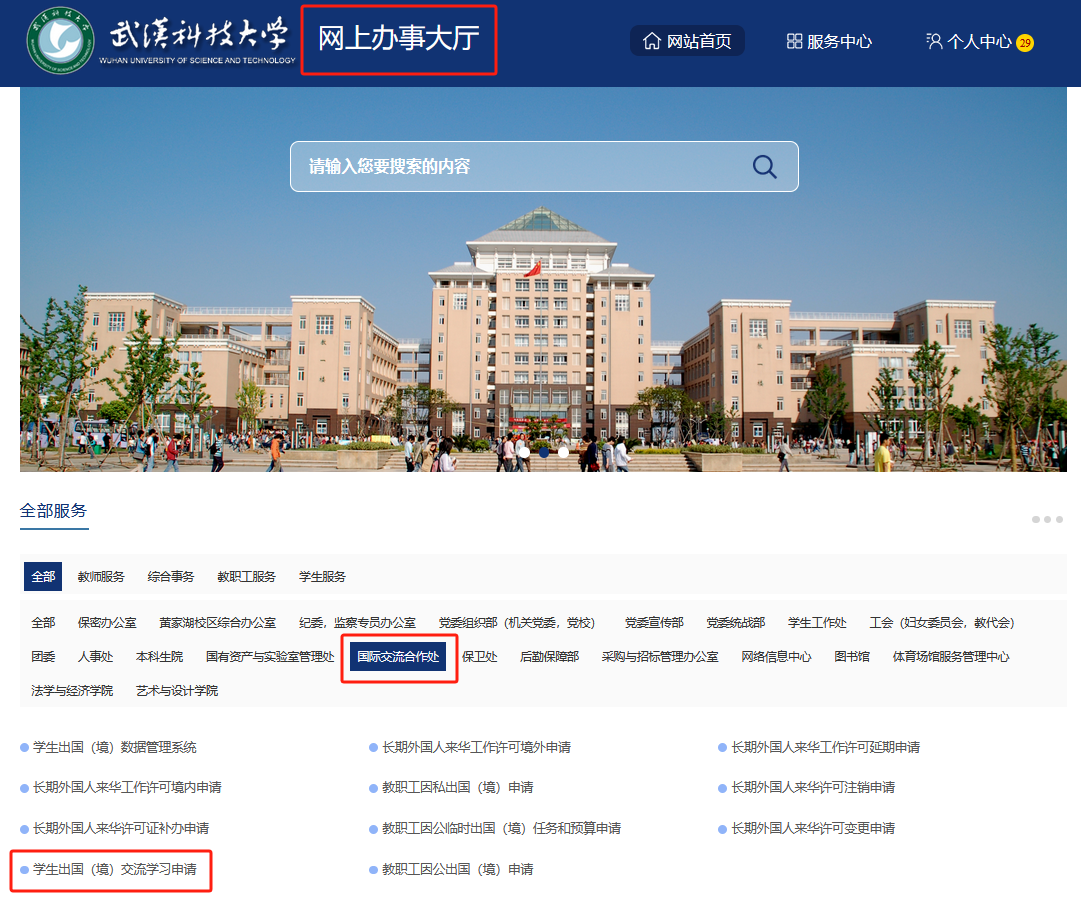Click the 29 notification badge

[1024, 43]
